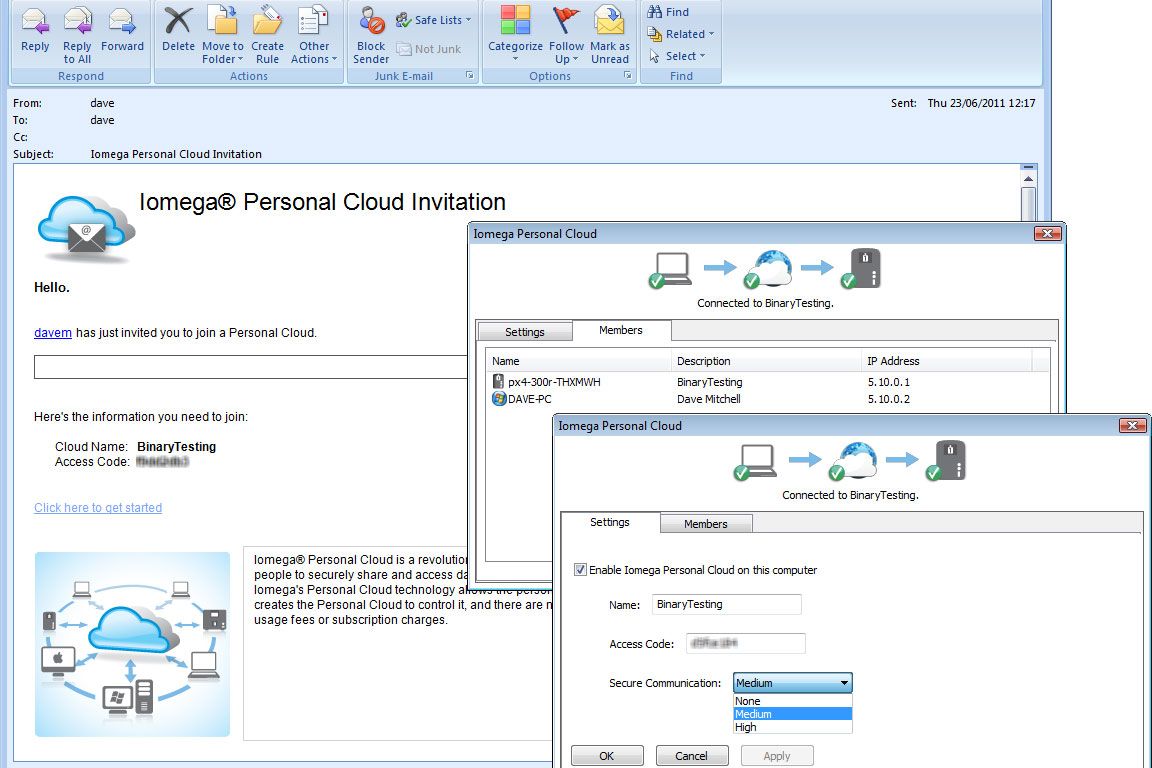The height and width of the screenshot is (768, 1152).
Task: Click storage device icon in back Iomega window
Action: click(861, 269)
